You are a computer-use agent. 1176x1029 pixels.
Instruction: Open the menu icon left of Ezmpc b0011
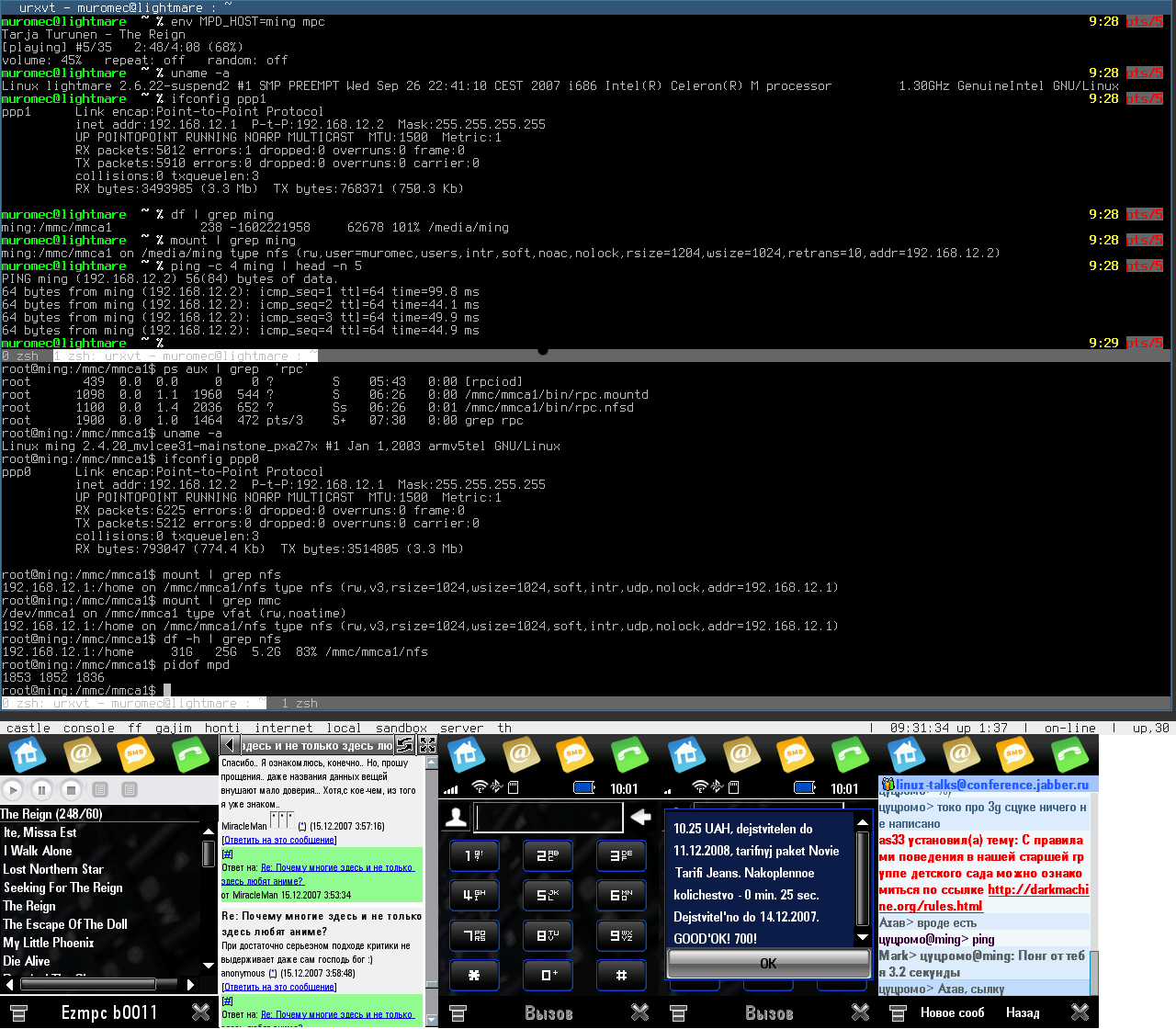18,1012
